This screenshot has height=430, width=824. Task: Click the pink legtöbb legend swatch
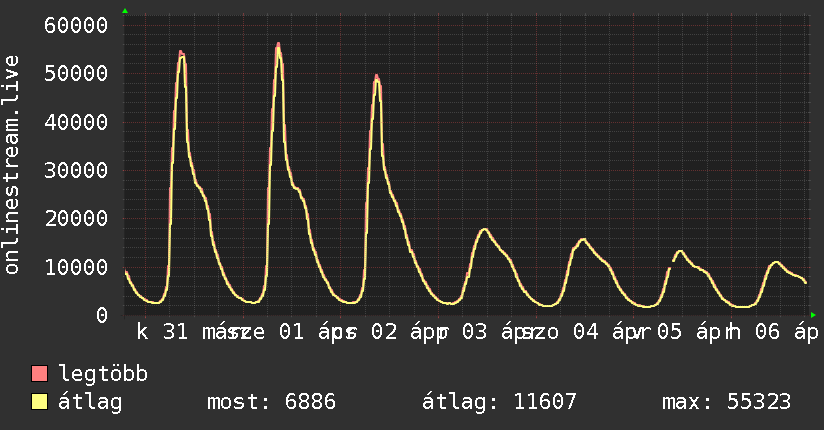click(39, 373)
